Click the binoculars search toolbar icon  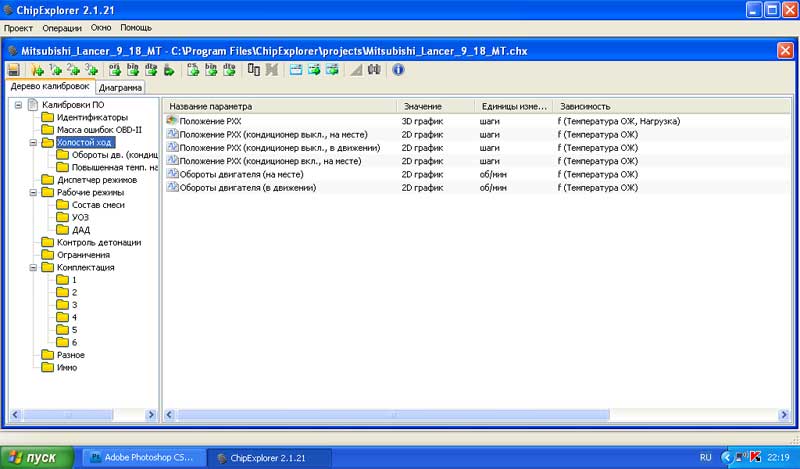374,70
